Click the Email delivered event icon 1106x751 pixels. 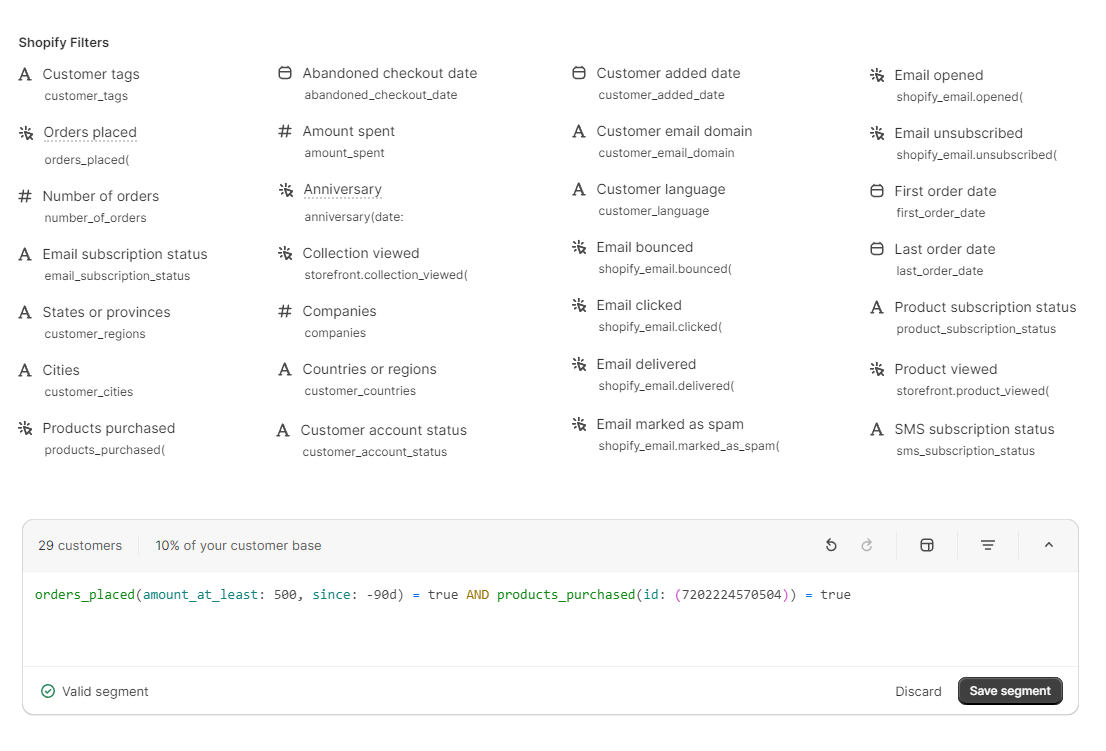[579, 364]
